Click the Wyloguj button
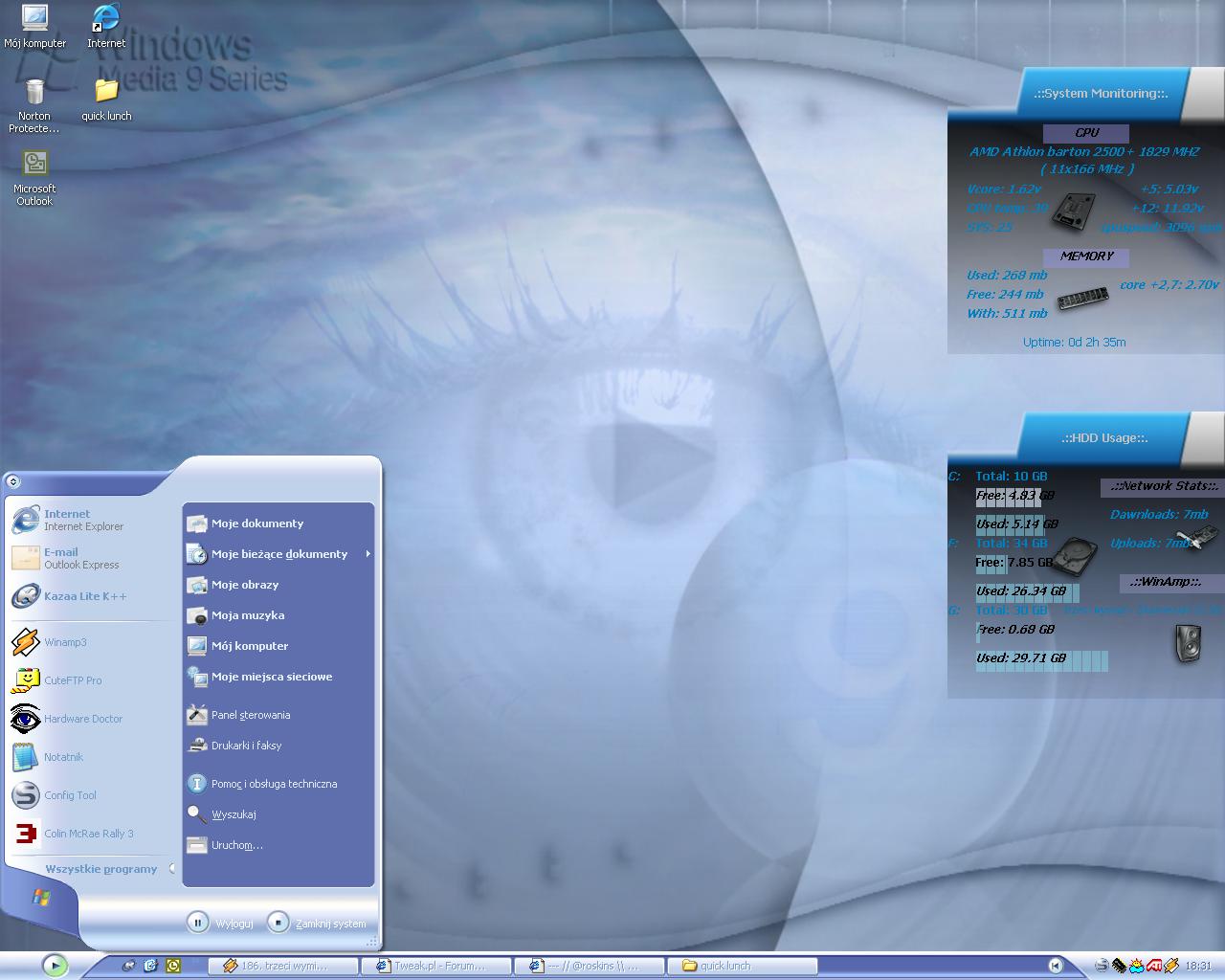The image size is (1225, 980). [220, 923]
